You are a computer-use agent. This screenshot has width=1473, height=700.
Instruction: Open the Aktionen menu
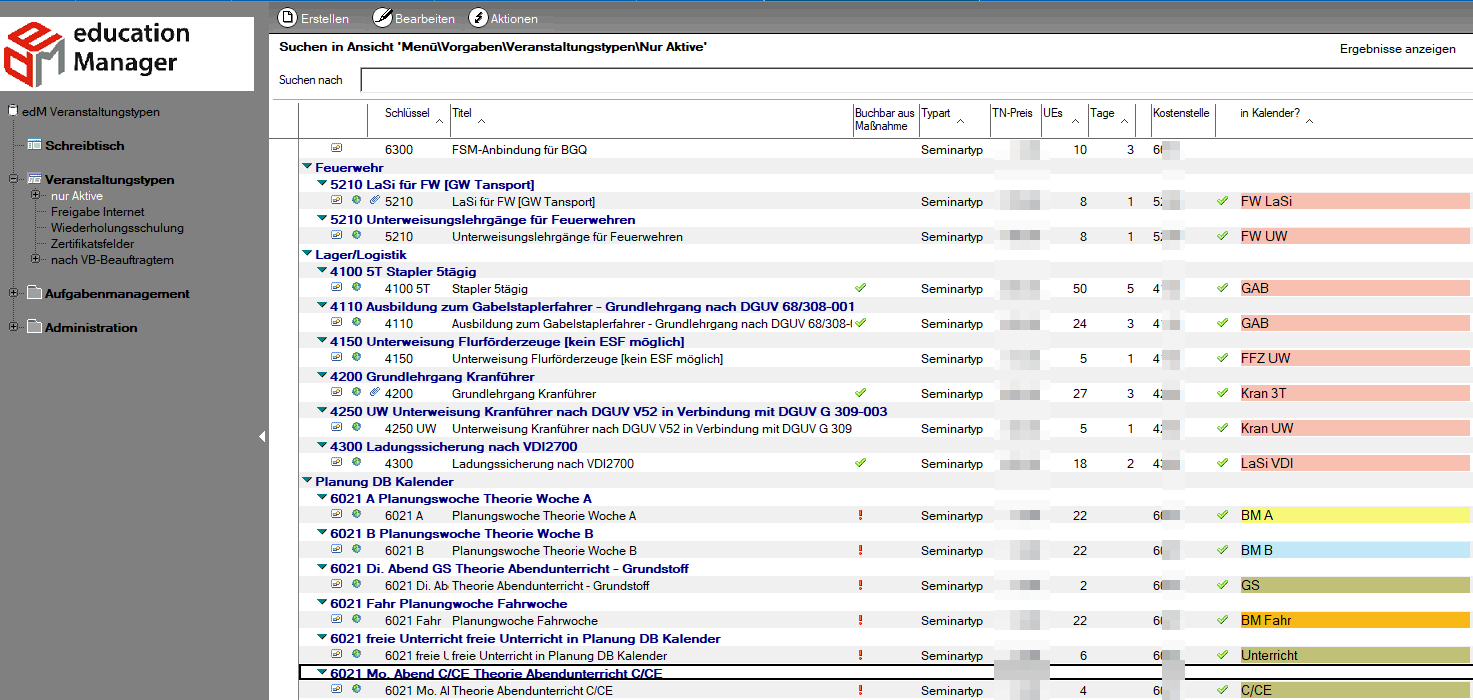(x=503, y=18)
